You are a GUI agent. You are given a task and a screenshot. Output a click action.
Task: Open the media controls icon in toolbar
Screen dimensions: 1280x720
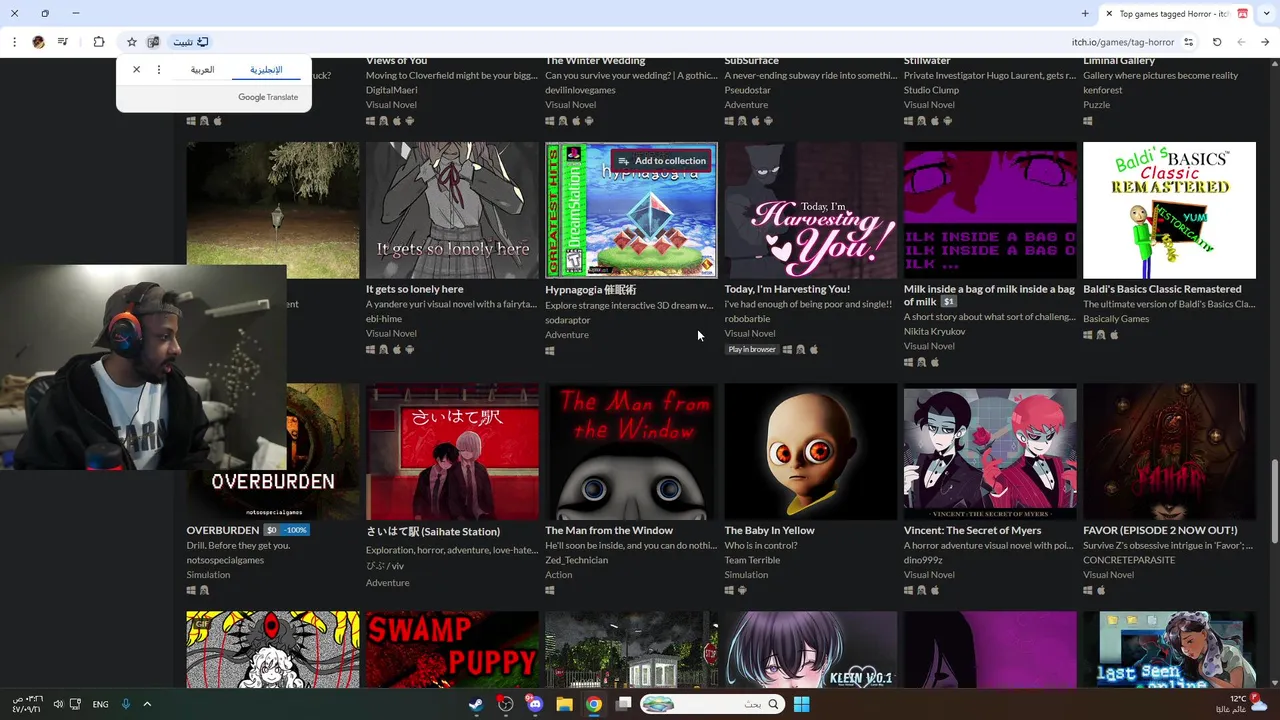pyautogui.click(x=63, y=42)
